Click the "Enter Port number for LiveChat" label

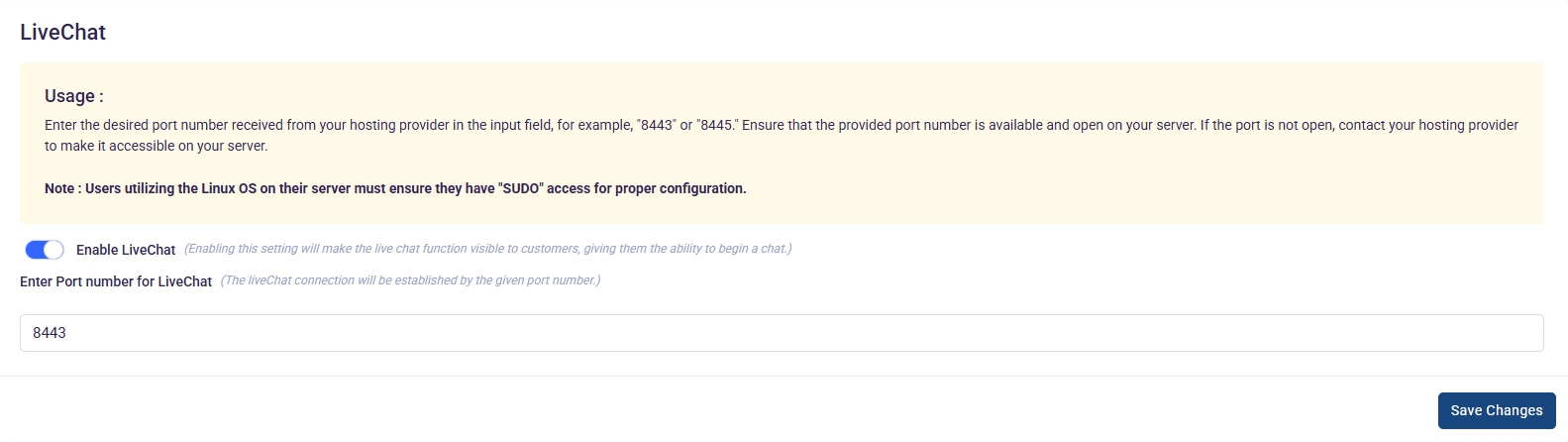(x=116, y=281)
